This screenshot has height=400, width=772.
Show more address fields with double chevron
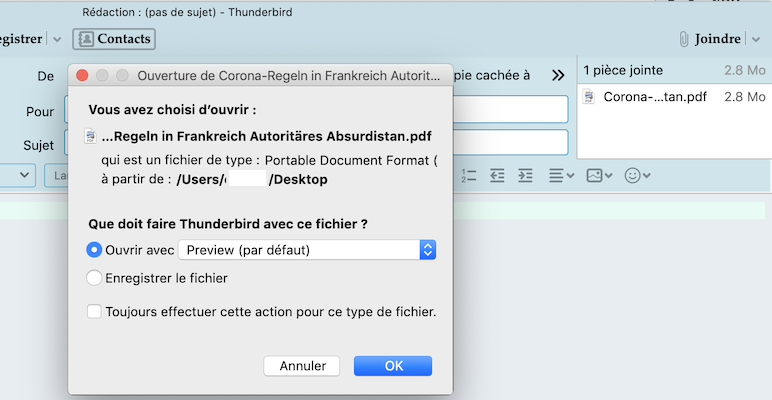coord(558,76)
